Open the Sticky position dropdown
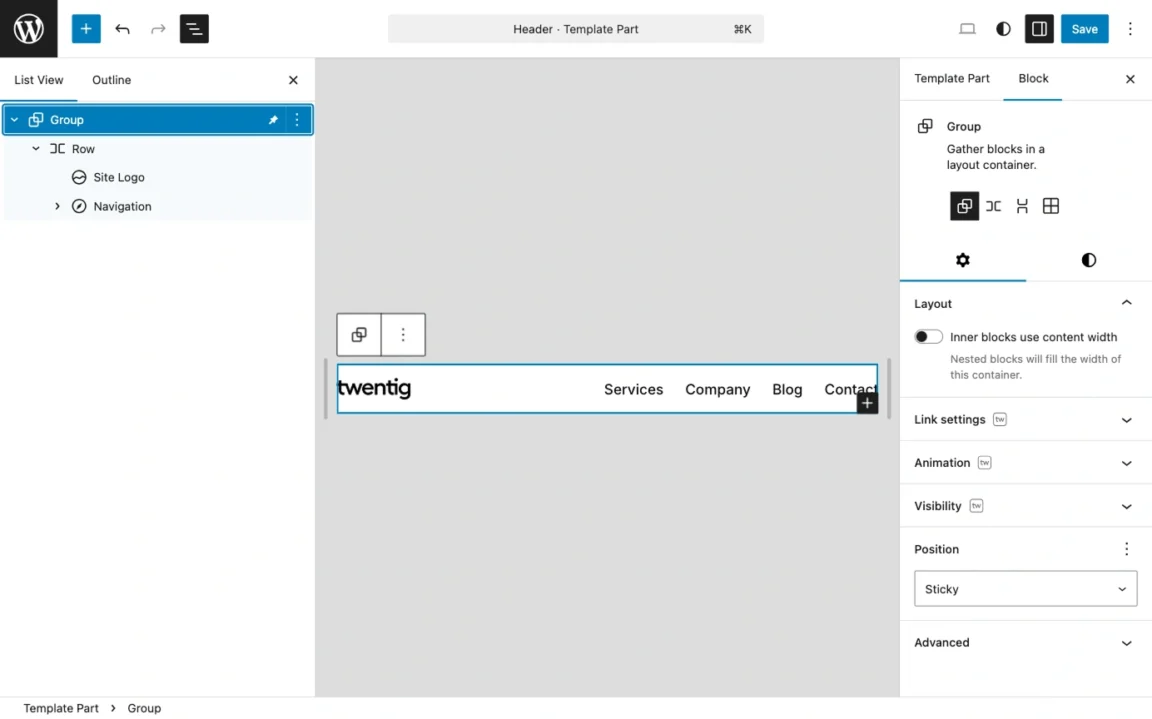Image resolution: width=1152 pixels, height=719 pixels. (x=1025, y=588)
